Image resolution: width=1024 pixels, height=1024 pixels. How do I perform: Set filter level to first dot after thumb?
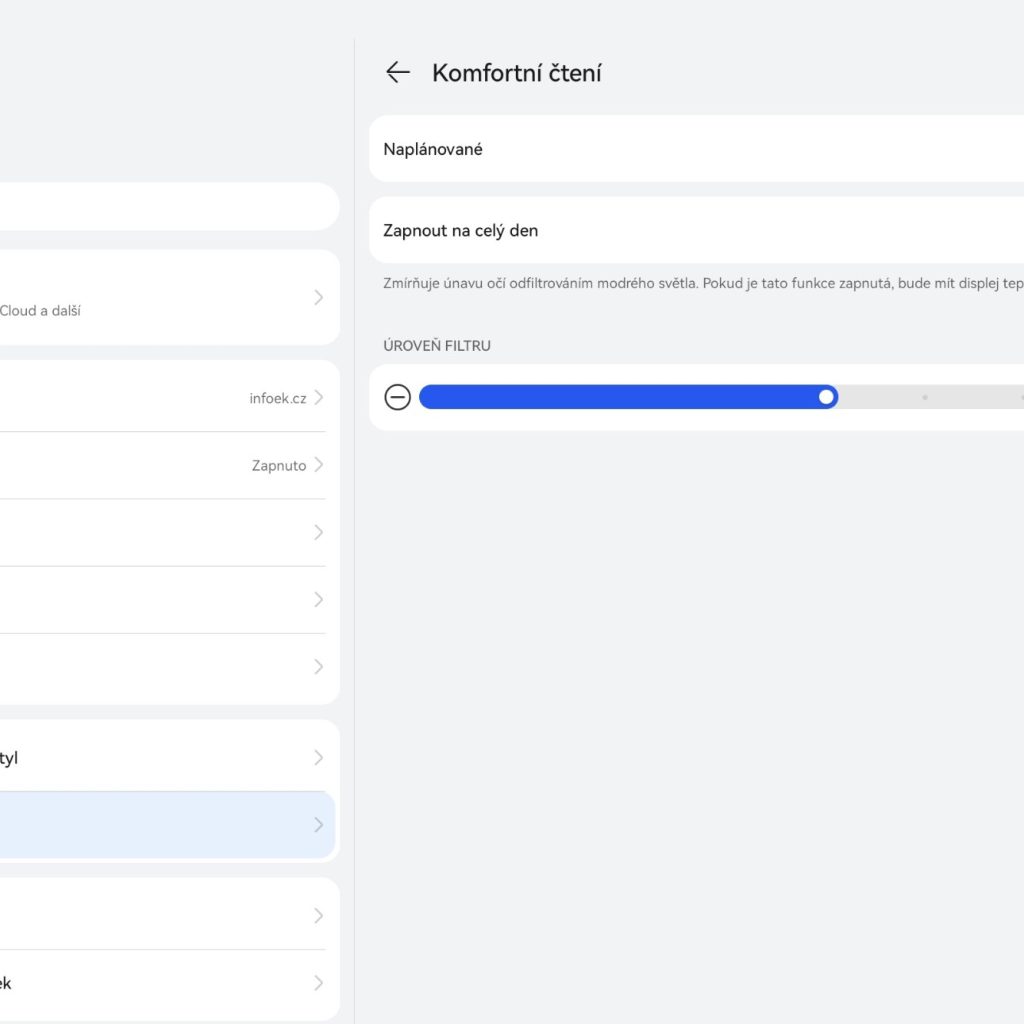click(x=925, y=398)
